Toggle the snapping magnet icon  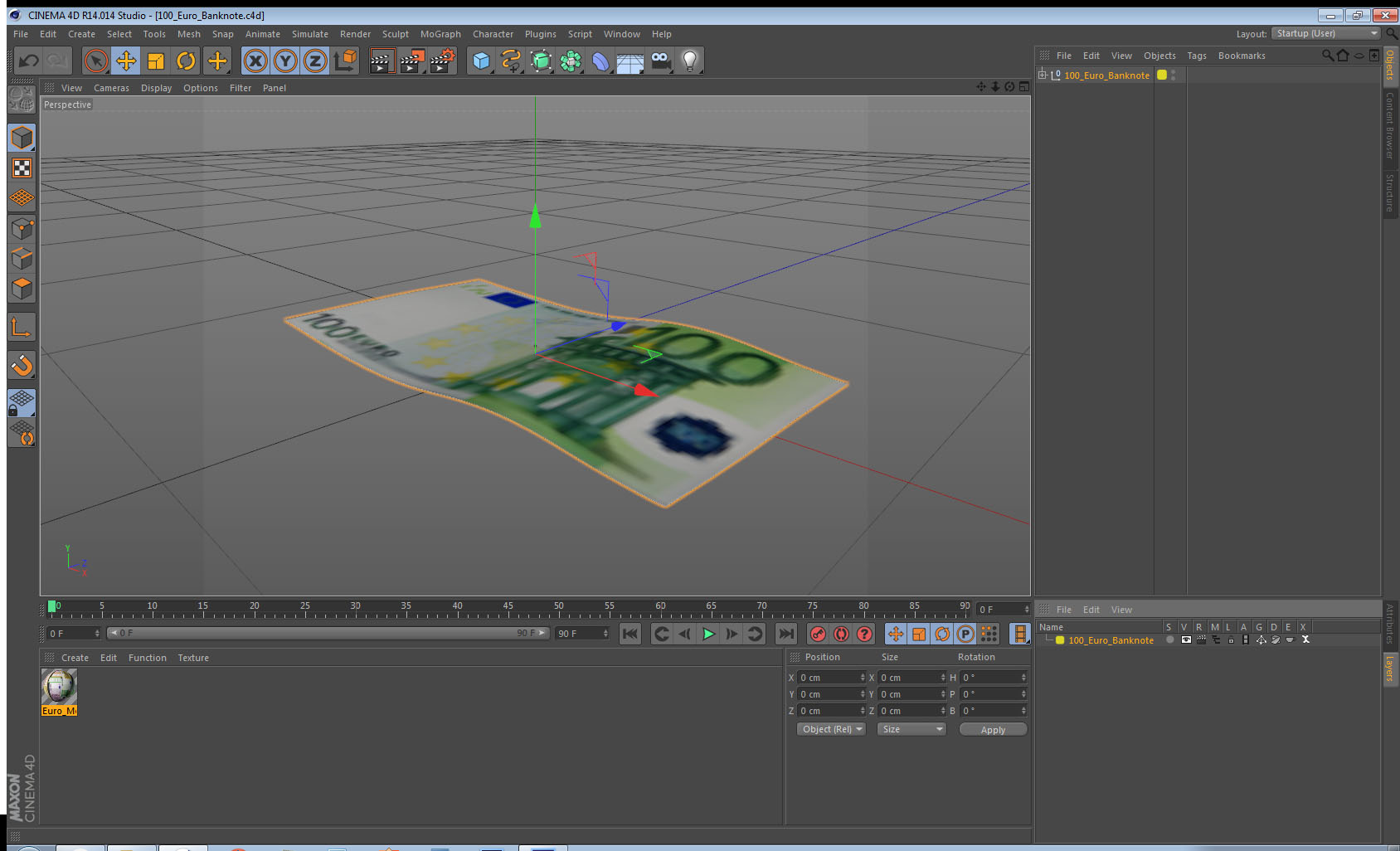point(22,365)
